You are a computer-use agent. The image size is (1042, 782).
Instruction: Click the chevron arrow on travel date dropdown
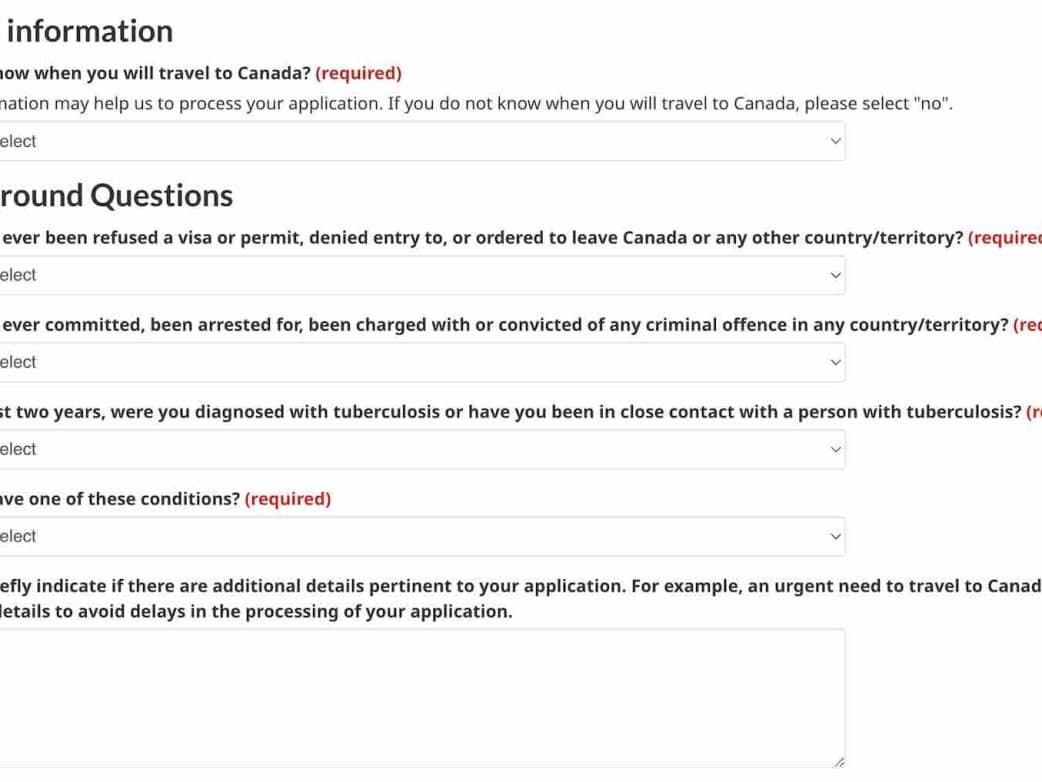[836, 141]
